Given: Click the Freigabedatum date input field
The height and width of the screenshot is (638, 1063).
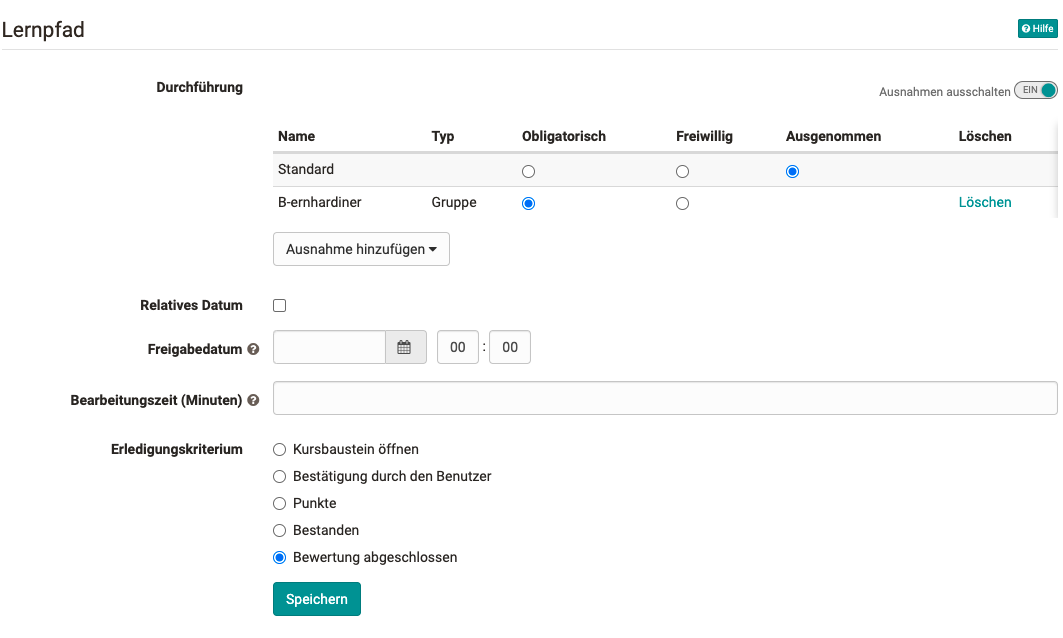Looking at the screenshot, I should pyautogui.click(x=329, y=347).
